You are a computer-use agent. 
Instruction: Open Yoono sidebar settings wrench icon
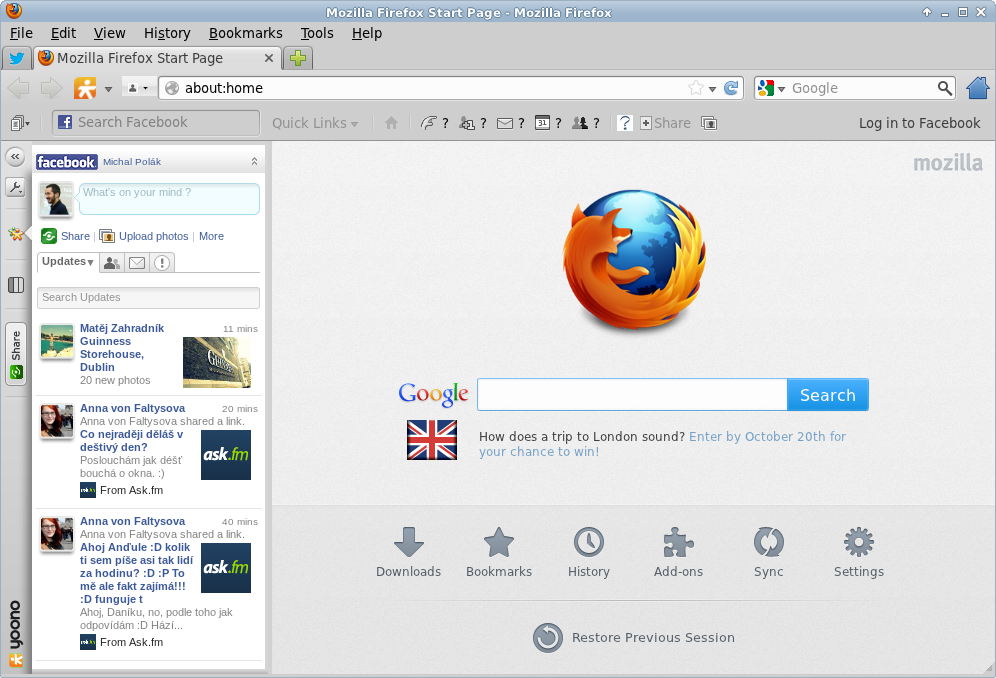pos(15,187)
